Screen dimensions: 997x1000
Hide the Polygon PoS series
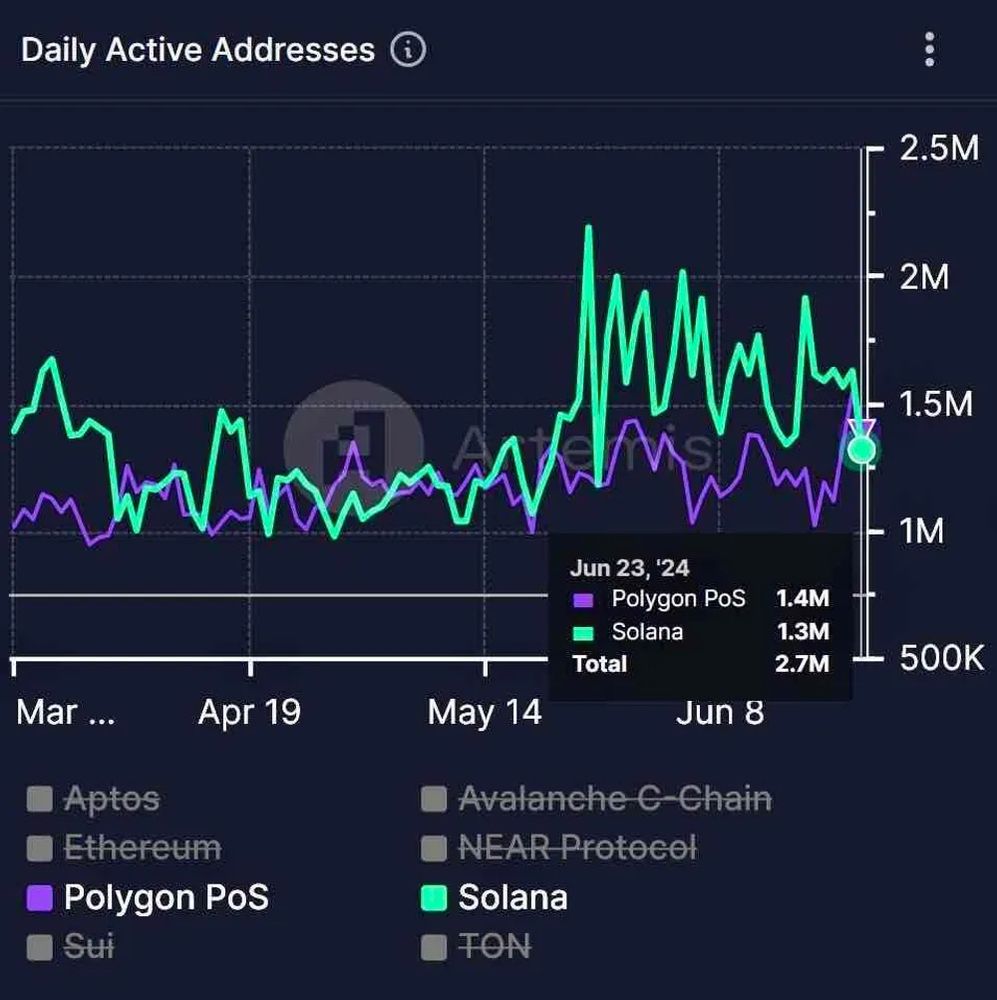click(x=147, y=897)
